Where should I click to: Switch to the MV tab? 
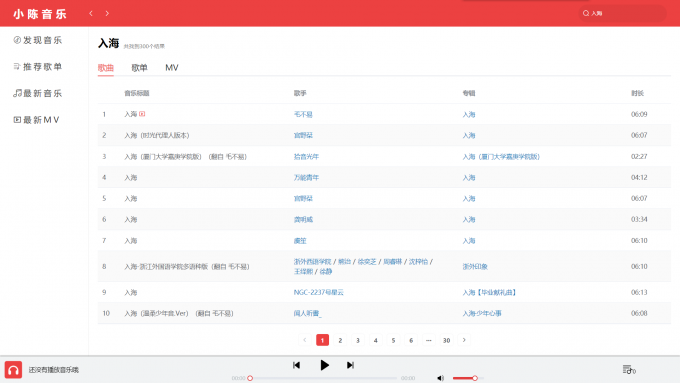click(172, 68)
